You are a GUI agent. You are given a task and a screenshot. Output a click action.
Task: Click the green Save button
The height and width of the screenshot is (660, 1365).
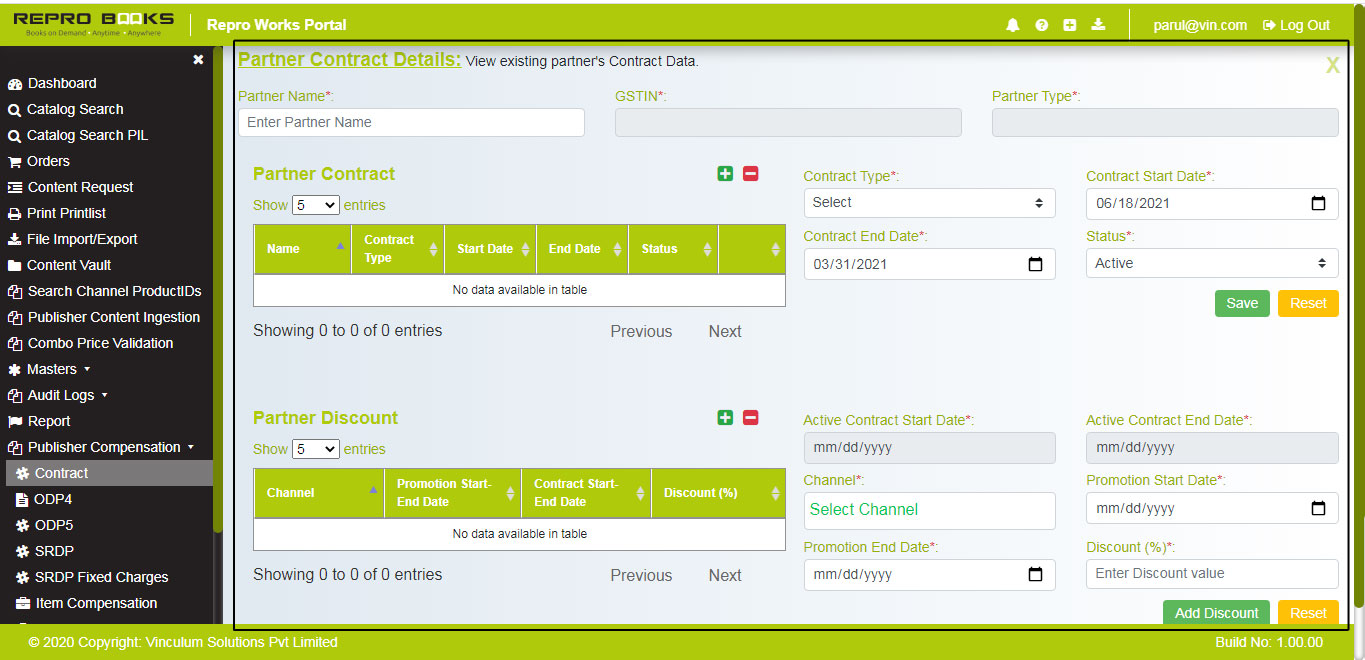tap(1242, 303)
